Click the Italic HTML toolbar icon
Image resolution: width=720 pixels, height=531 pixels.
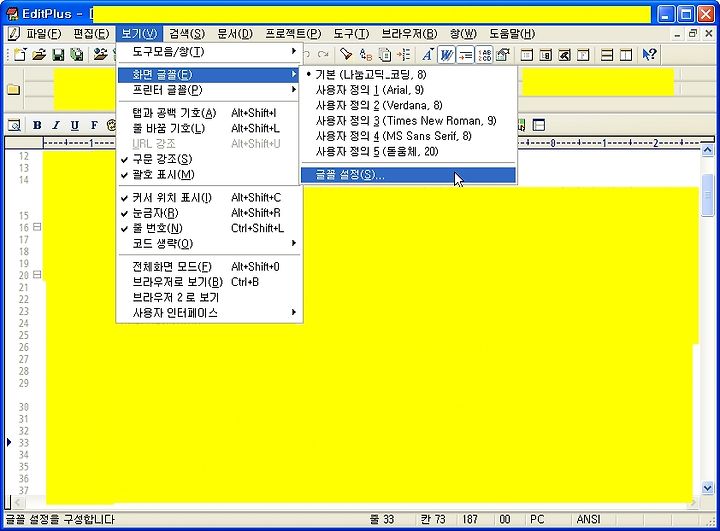56,125
